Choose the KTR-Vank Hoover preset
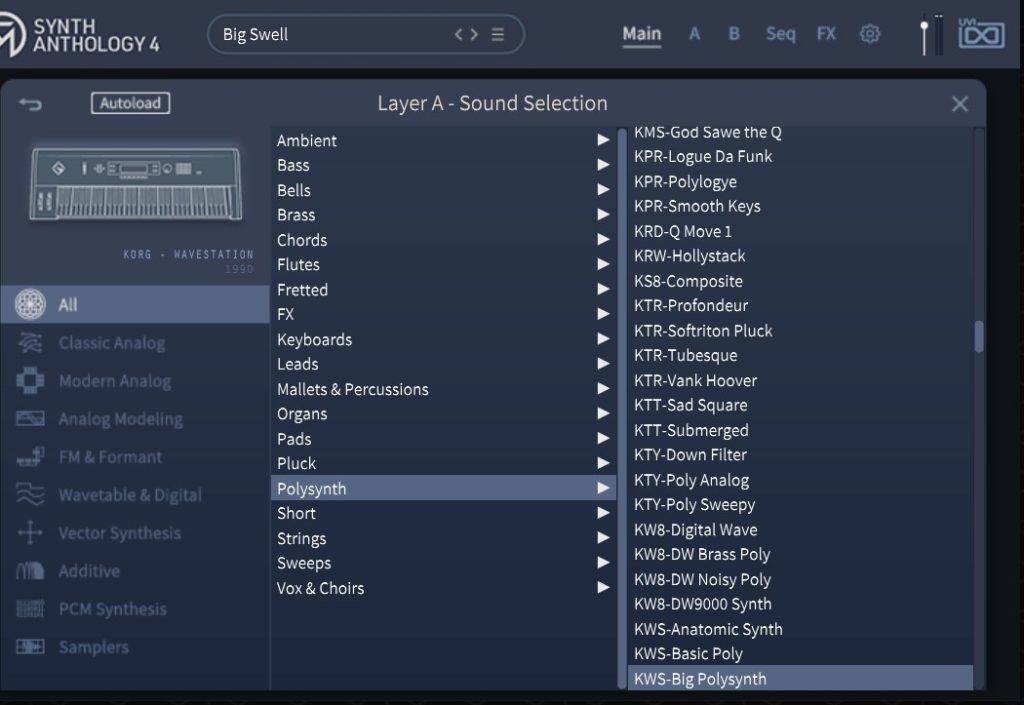The height and width of the screenshot is (705, 1024). pos(695,380)
